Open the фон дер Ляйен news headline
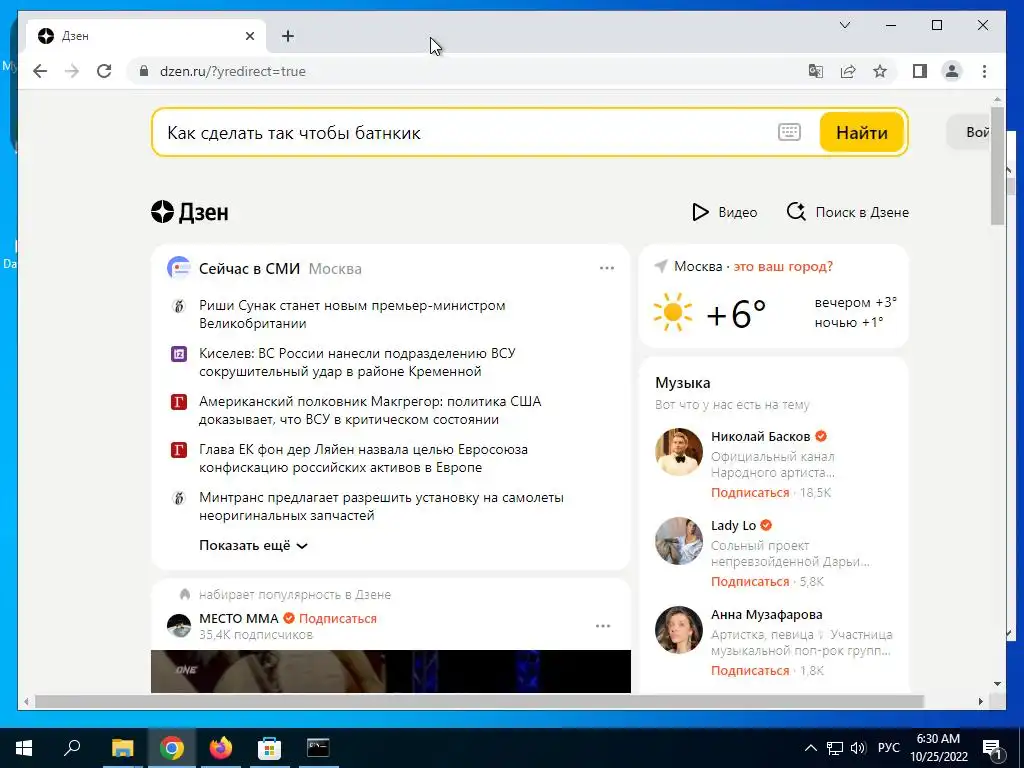Viewport: 1024px width, 768px height. [x=363, y=458]
